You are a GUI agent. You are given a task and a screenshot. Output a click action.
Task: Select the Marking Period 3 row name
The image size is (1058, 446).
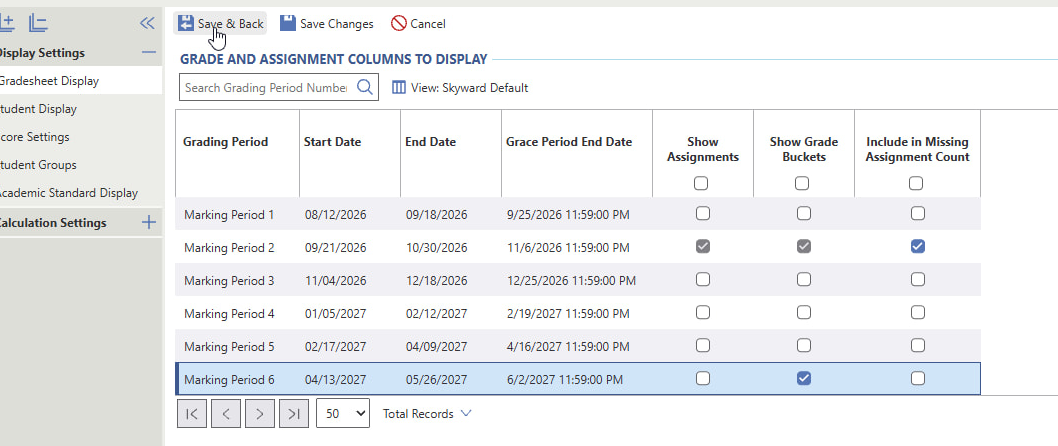tap(229, 281)
